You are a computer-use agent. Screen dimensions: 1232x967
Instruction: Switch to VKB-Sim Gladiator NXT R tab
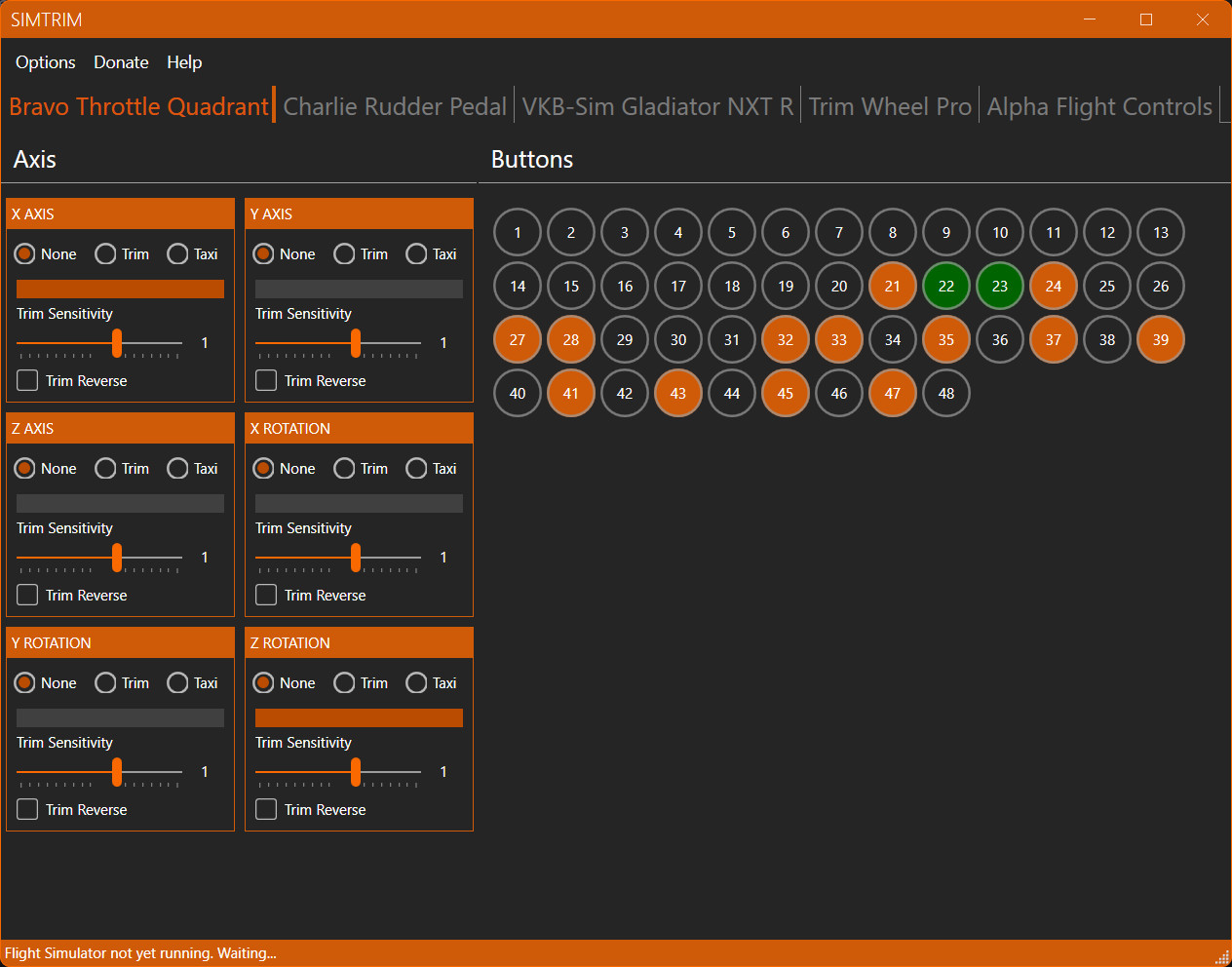point(658,106)
